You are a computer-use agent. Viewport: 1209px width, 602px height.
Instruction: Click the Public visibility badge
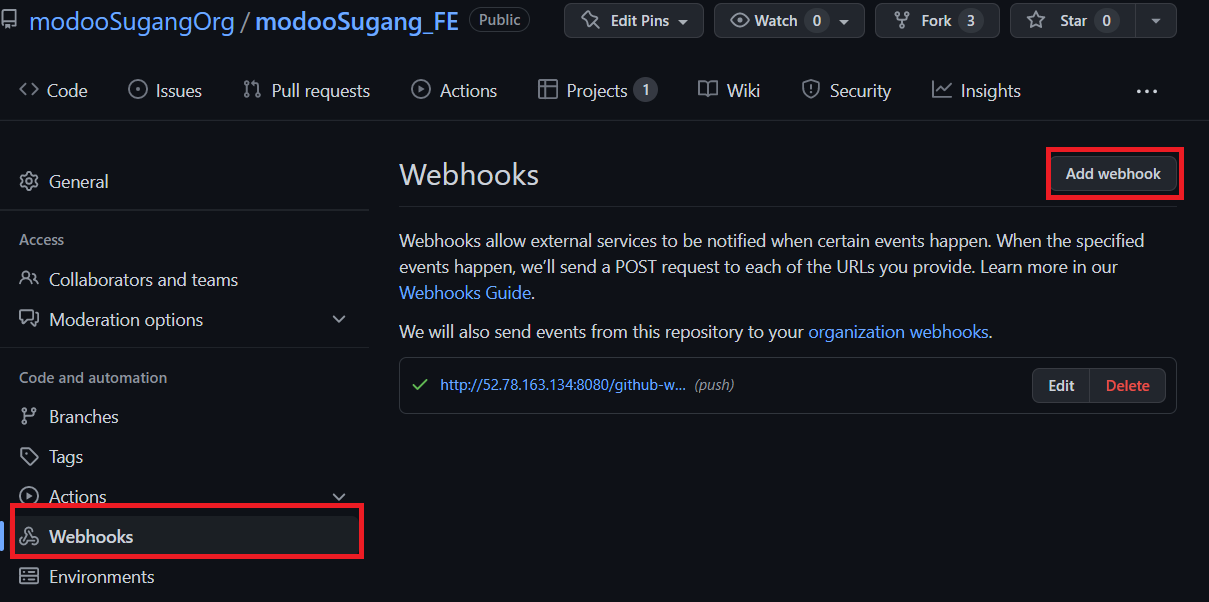500,19
